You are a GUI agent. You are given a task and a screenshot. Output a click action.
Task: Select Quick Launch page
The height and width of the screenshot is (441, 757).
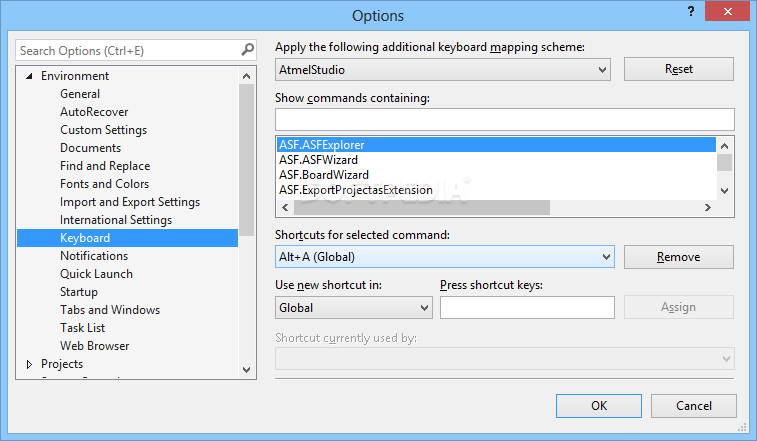(x=96, y=273)
